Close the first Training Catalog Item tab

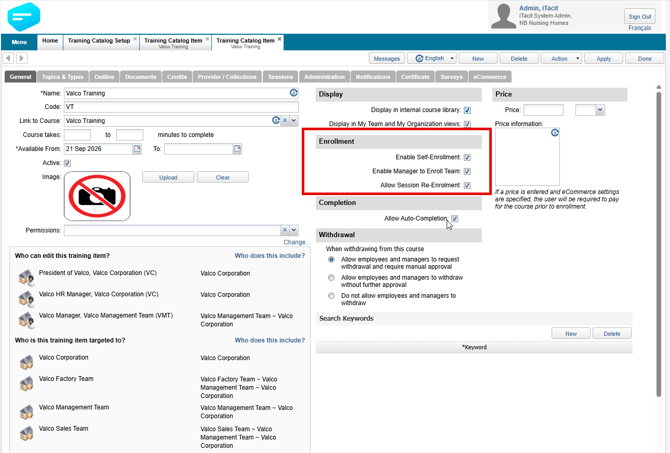click(x=207, y=39)
